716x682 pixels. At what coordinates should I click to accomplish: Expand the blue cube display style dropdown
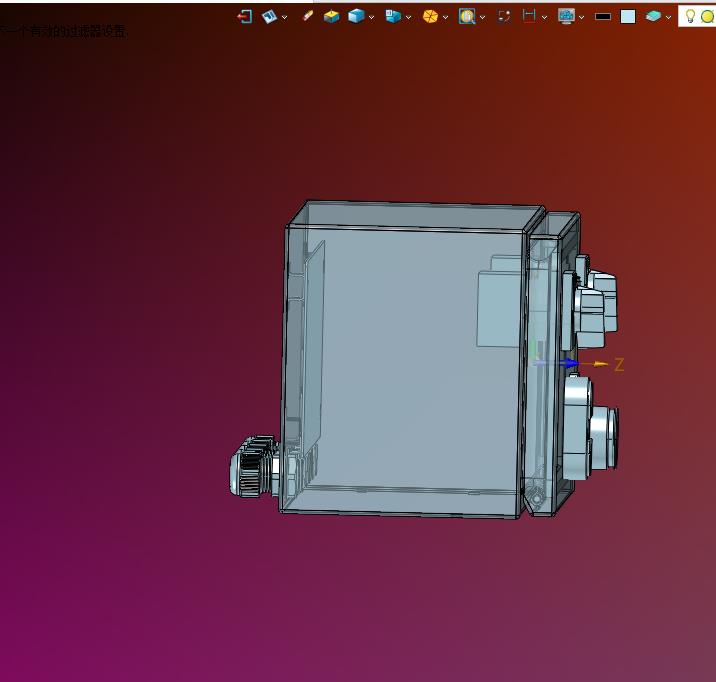click(372, 17)
